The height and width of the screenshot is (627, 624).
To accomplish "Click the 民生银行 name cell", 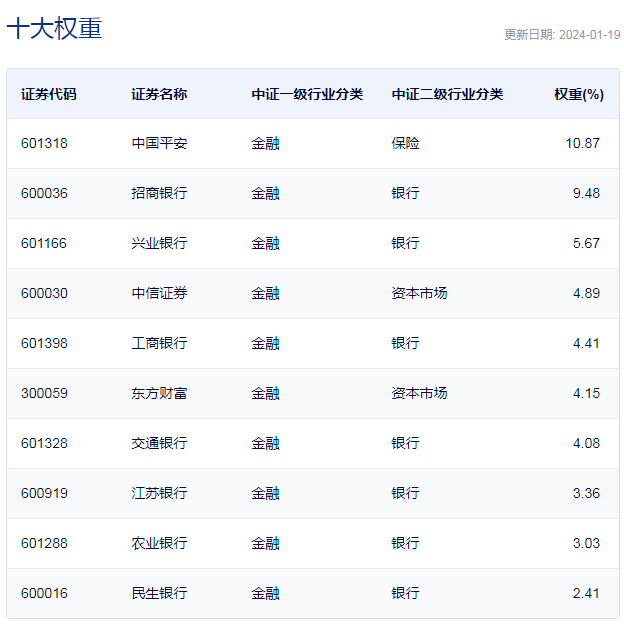I will pos(159,593).
